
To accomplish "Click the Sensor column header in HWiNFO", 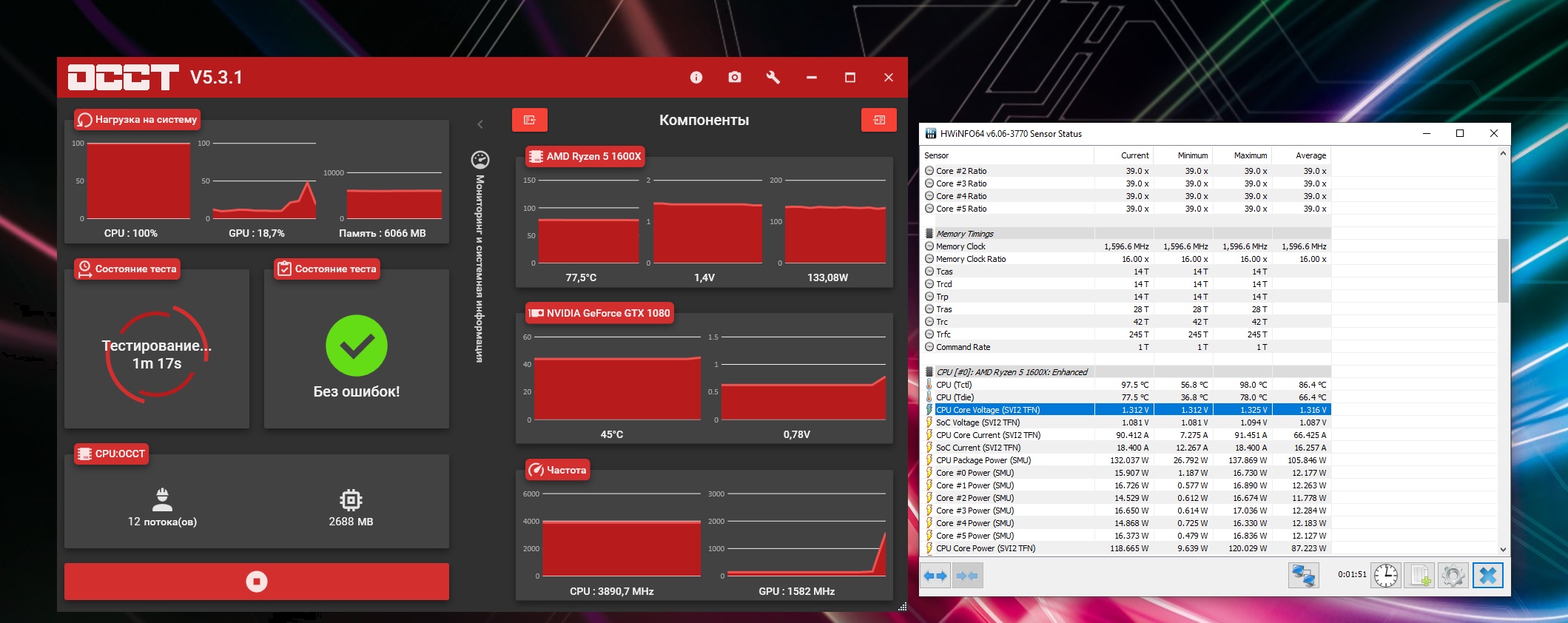I will tap(1007, 155).
